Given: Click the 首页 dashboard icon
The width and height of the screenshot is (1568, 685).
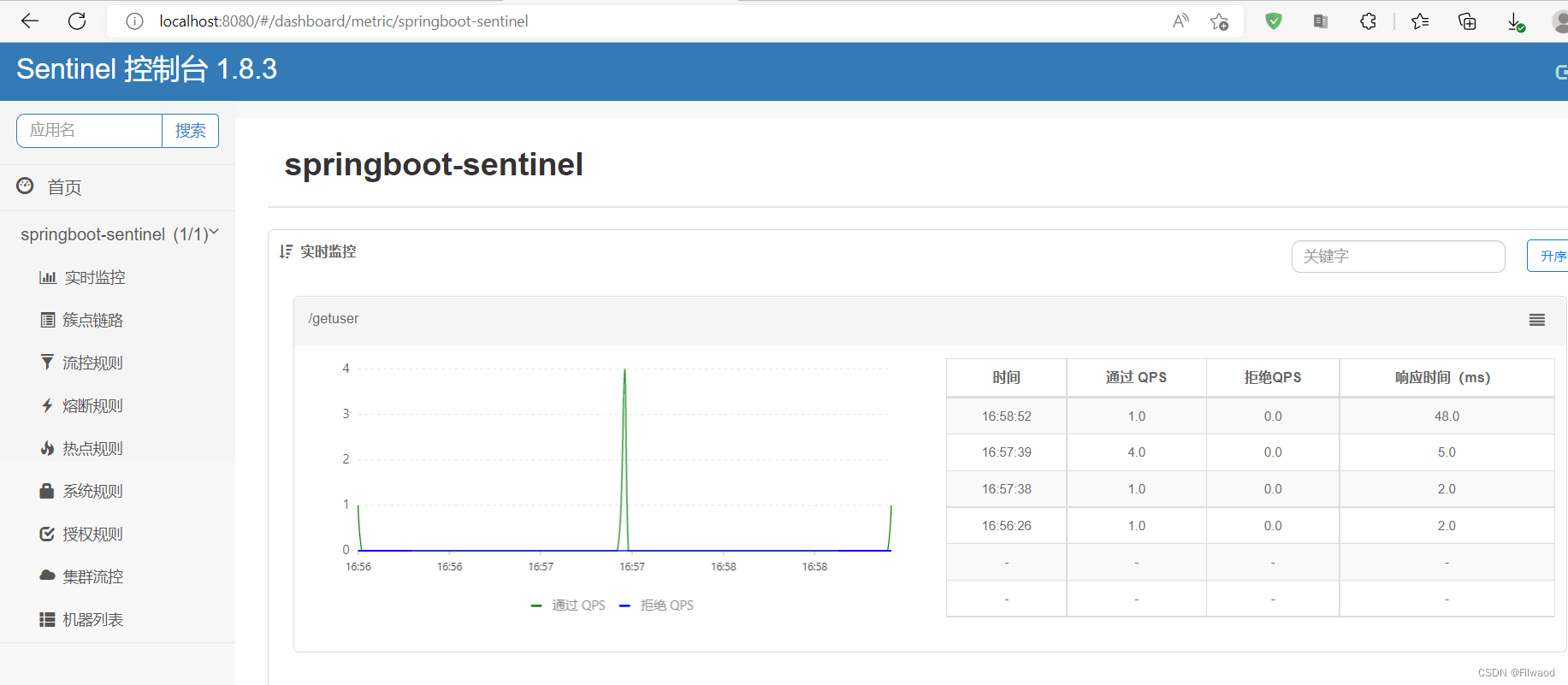Looking at the screenshot, I should point(26,186).
